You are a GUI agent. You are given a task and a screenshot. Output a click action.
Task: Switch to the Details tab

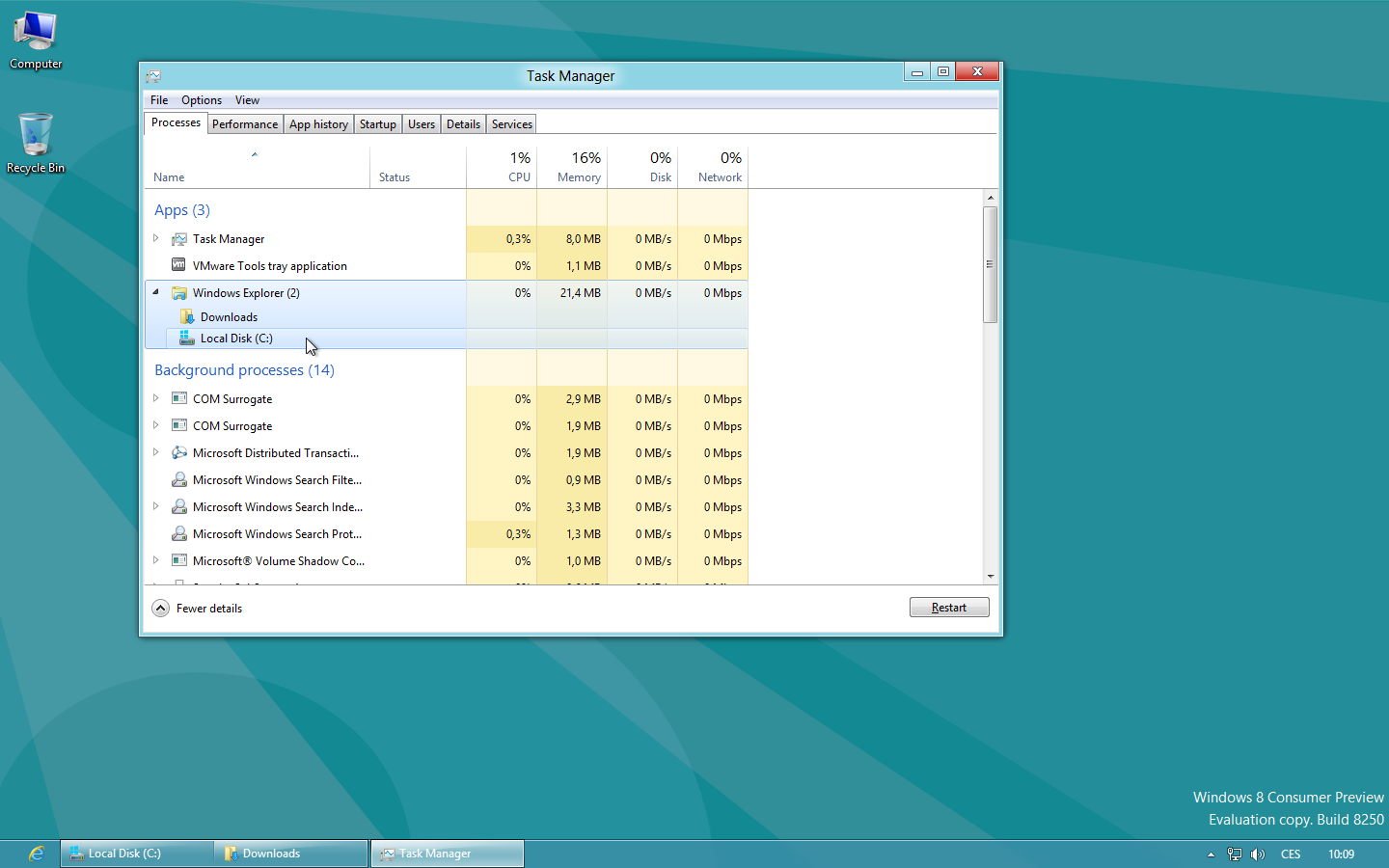click(463, 124)
